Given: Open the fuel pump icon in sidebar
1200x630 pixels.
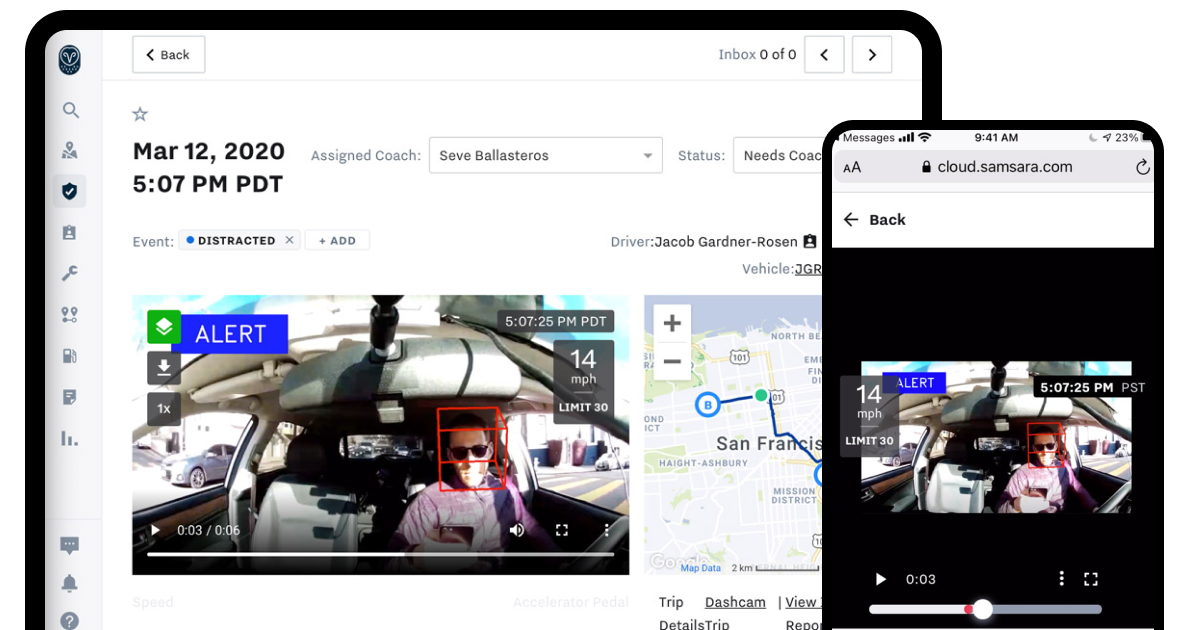Looking at the screenshot, I should pyautogui.click(x=69, y=355).
